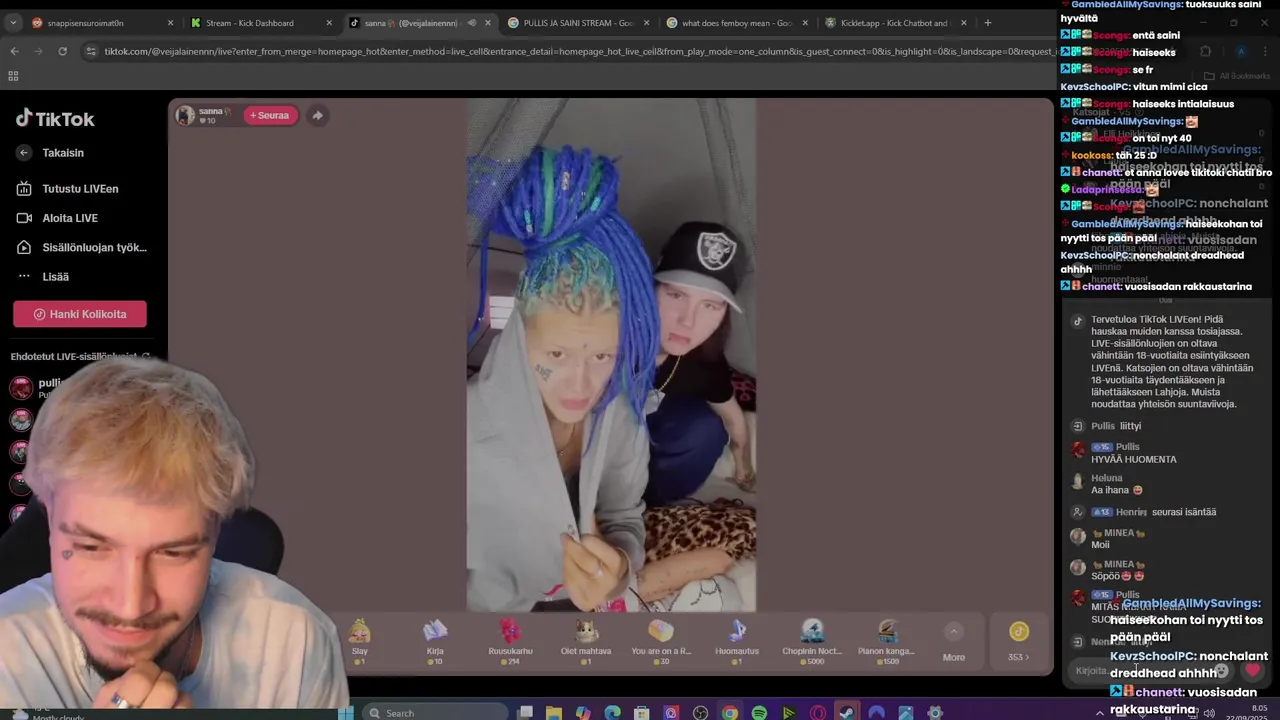Go back with the Takaisin arrow
This screenshot has height=720, width=1280.
(24, 153)
